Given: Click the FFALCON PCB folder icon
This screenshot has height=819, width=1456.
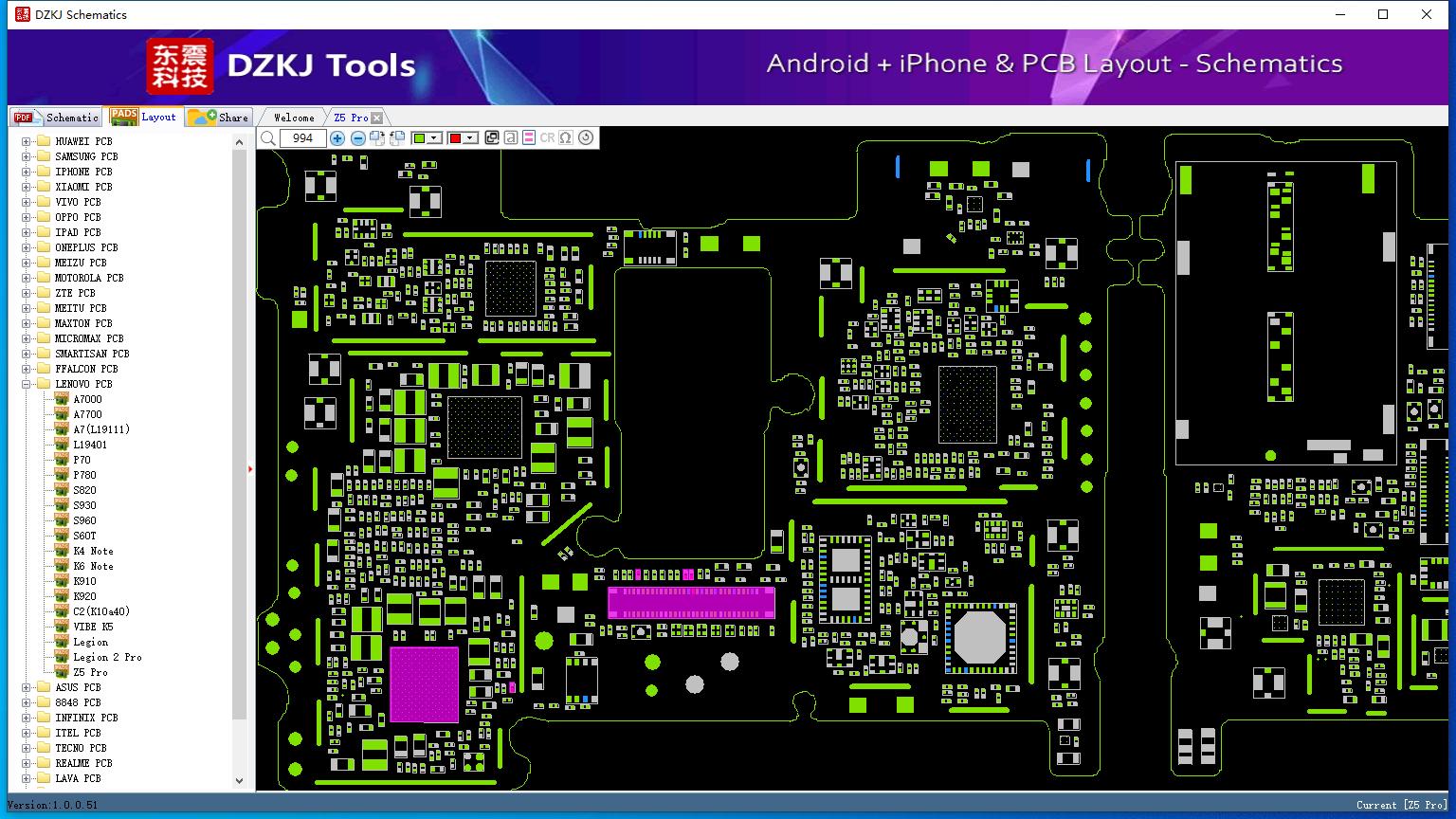Looking at the screenshot, I should click(x=43, y=369).
